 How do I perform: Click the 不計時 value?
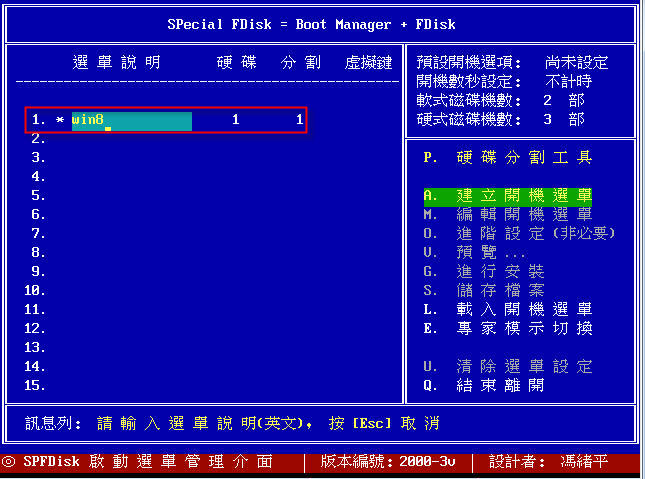pyautogui.click(x=568, y=81)
